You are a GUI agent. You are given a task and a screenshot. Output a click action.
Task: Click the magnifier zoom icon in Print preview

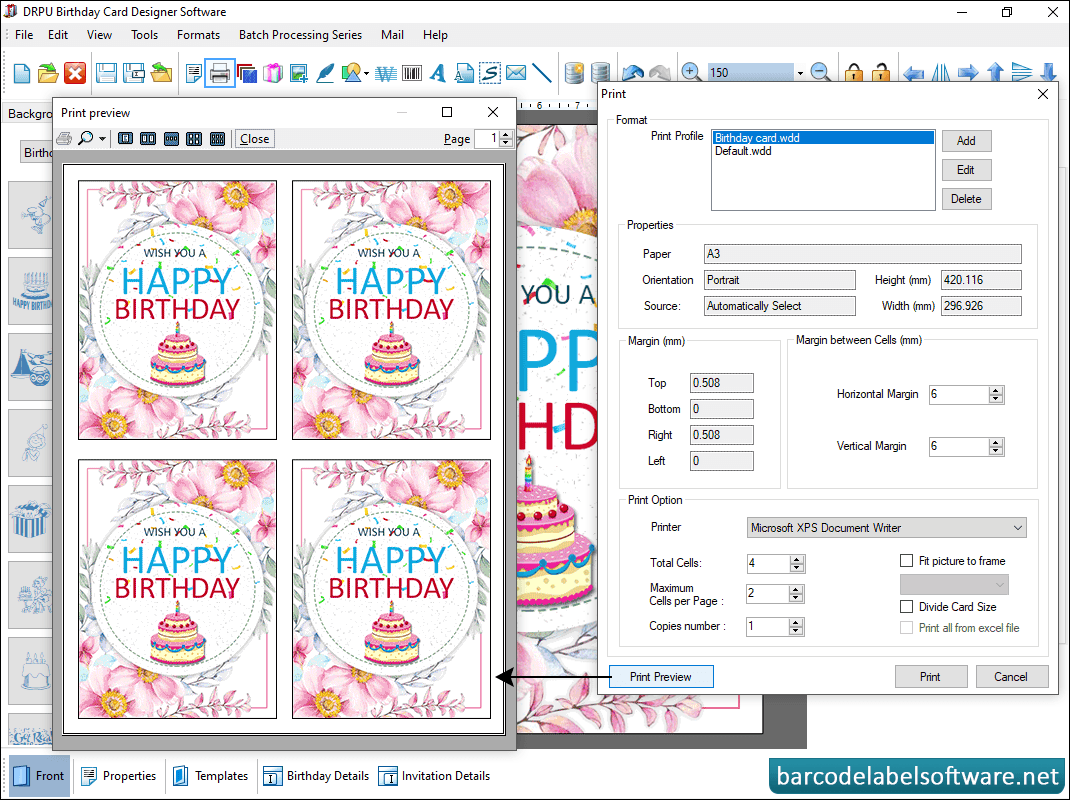pyautogui.click(x=86, y=139)
